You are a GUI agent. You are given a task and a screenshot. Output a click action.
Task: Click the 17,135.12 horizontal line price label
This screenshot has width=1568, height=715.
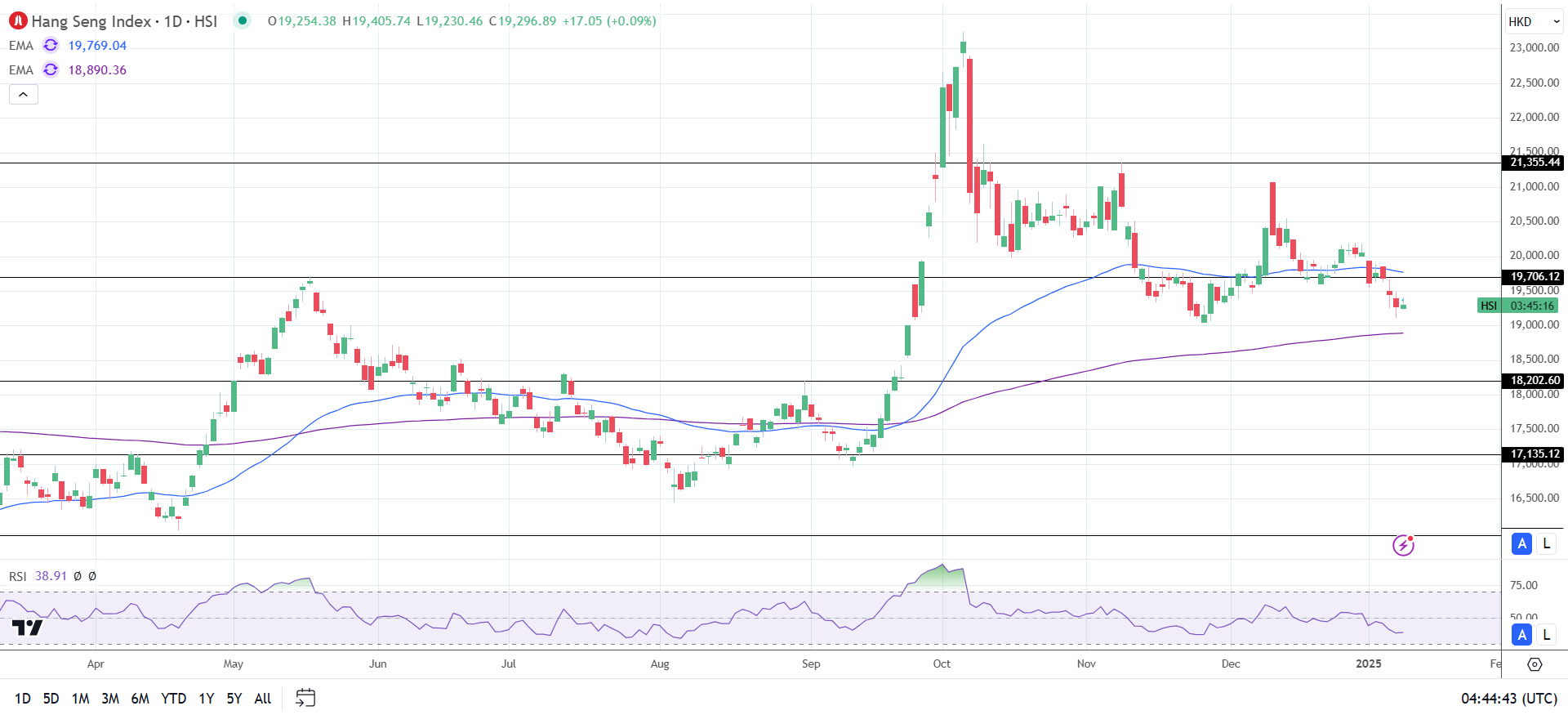1534,454
